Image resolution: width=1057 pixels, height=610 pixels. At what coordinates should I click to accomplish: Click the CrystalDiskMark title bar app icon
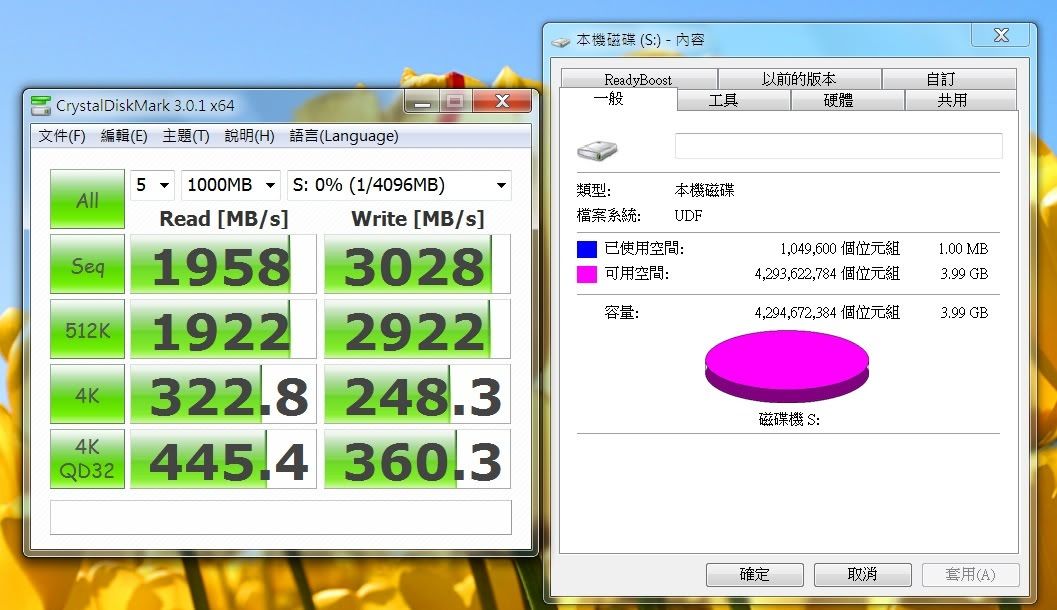pos(41,105)
